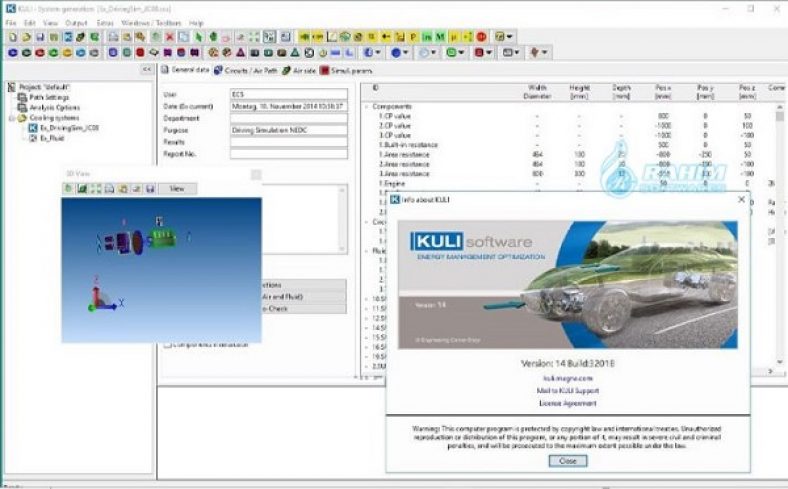
Task: Enable the Components initialization checkbox
Action: tap(168, 345)
